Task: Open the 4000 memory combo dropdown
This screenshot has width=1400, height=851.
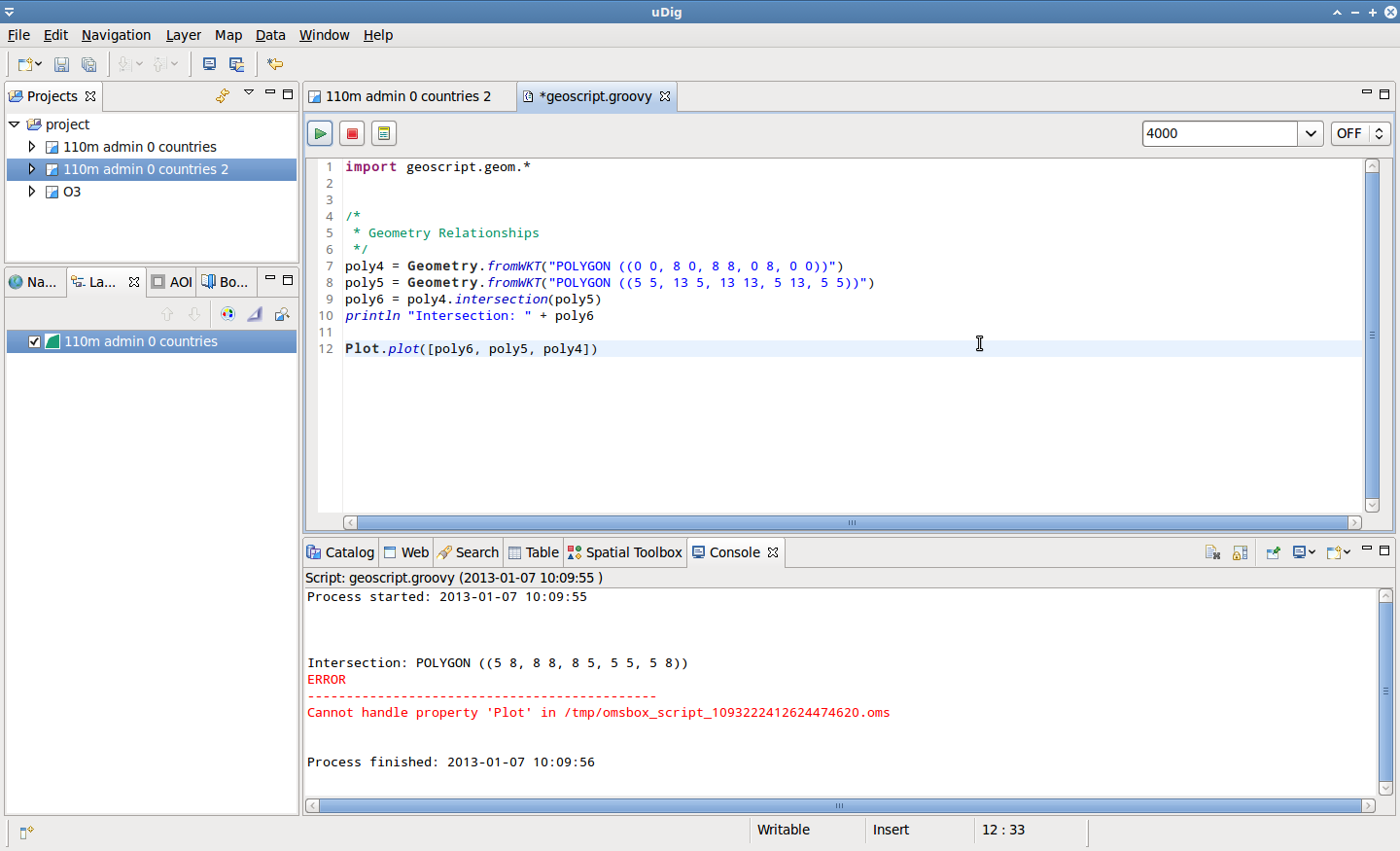Action: coord(1311,133)
